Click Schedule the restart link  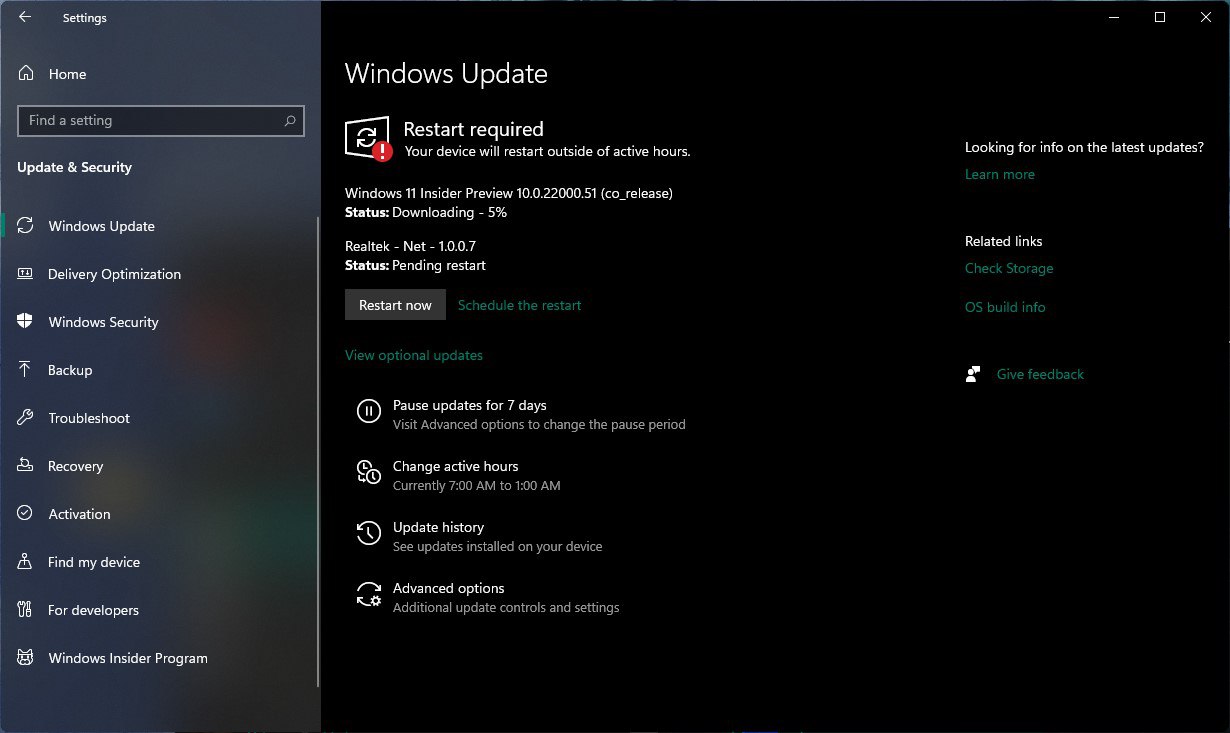(519, 305)
